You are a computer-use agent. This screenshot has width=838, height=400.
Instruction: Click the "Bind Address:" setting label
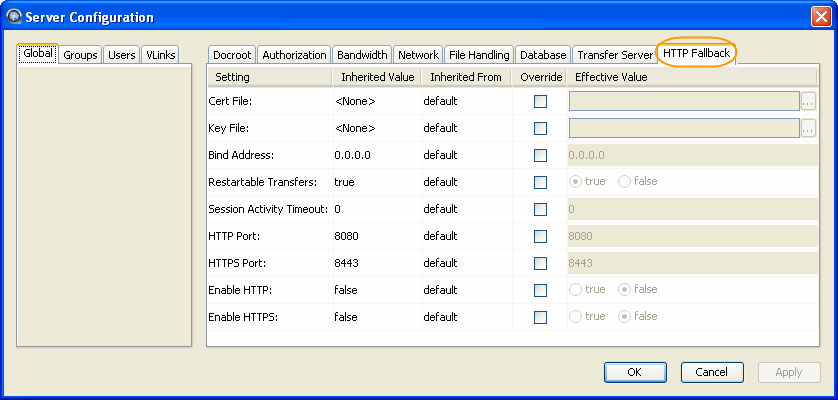click(x=241, y=156)
